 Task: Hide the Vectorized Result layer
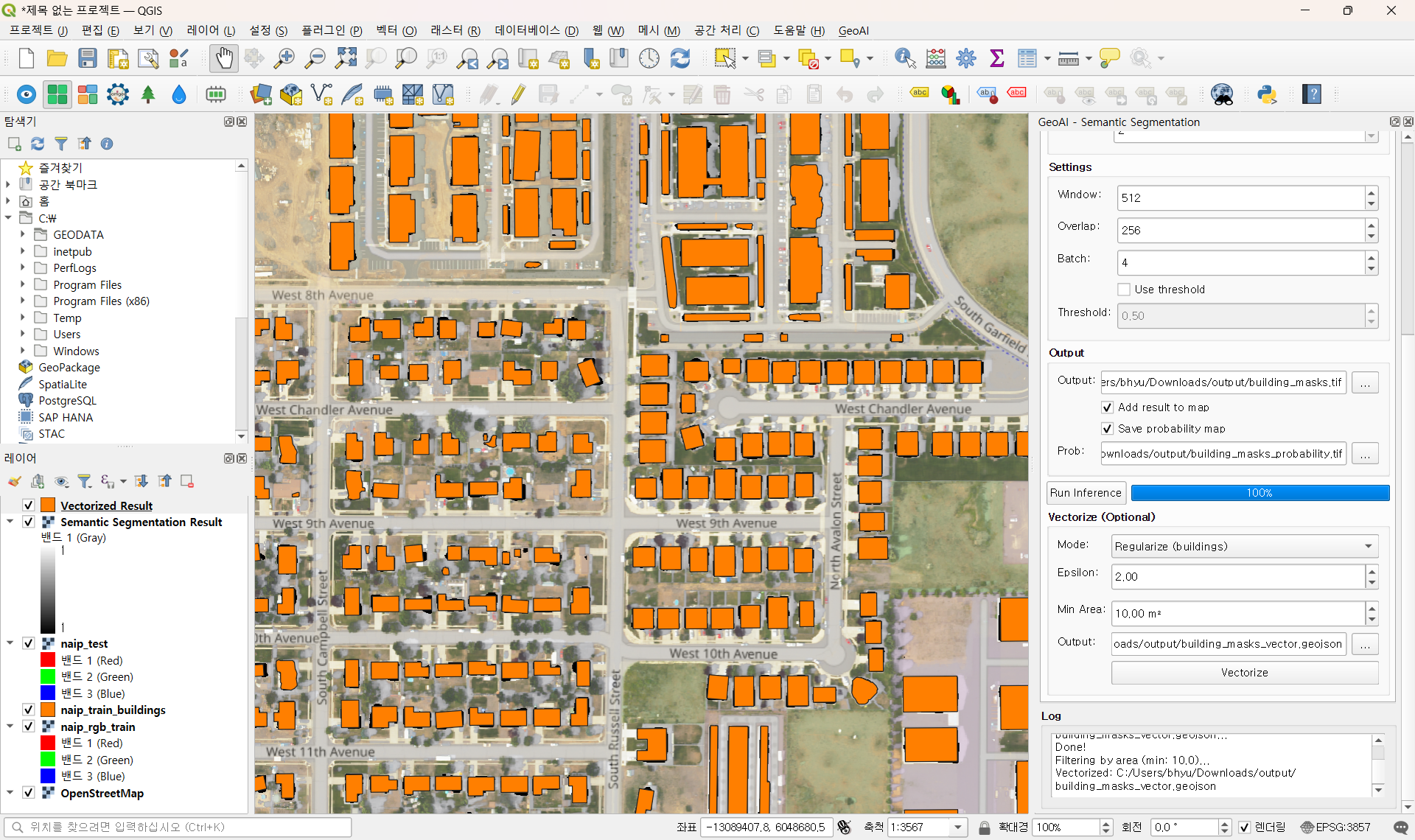coord(29,505)
